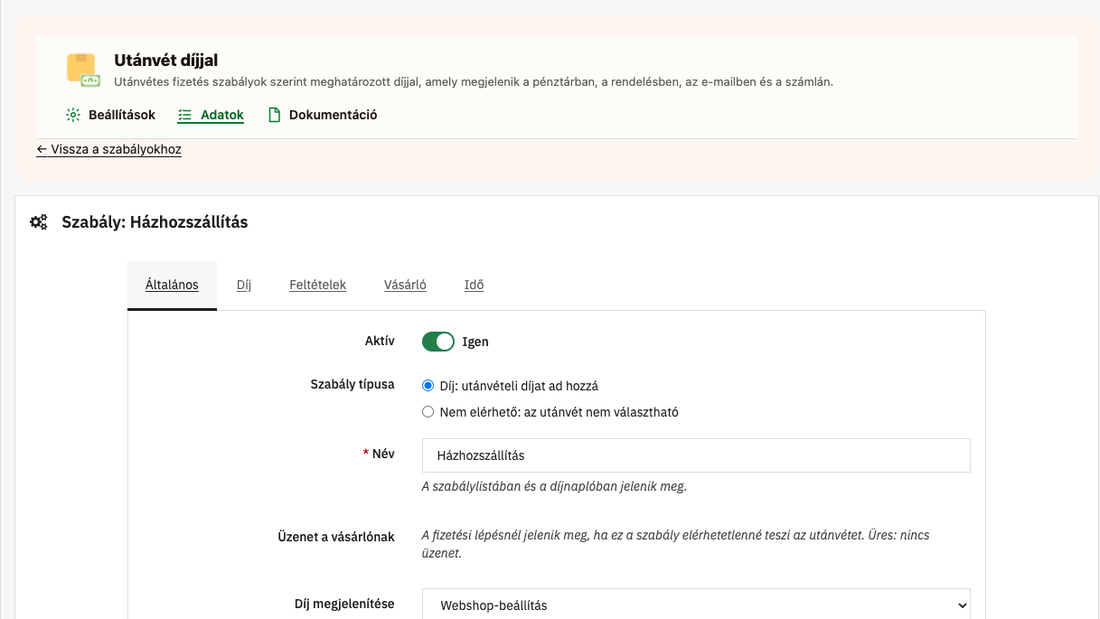Switch to the Feltételek tab

point(318,285)
